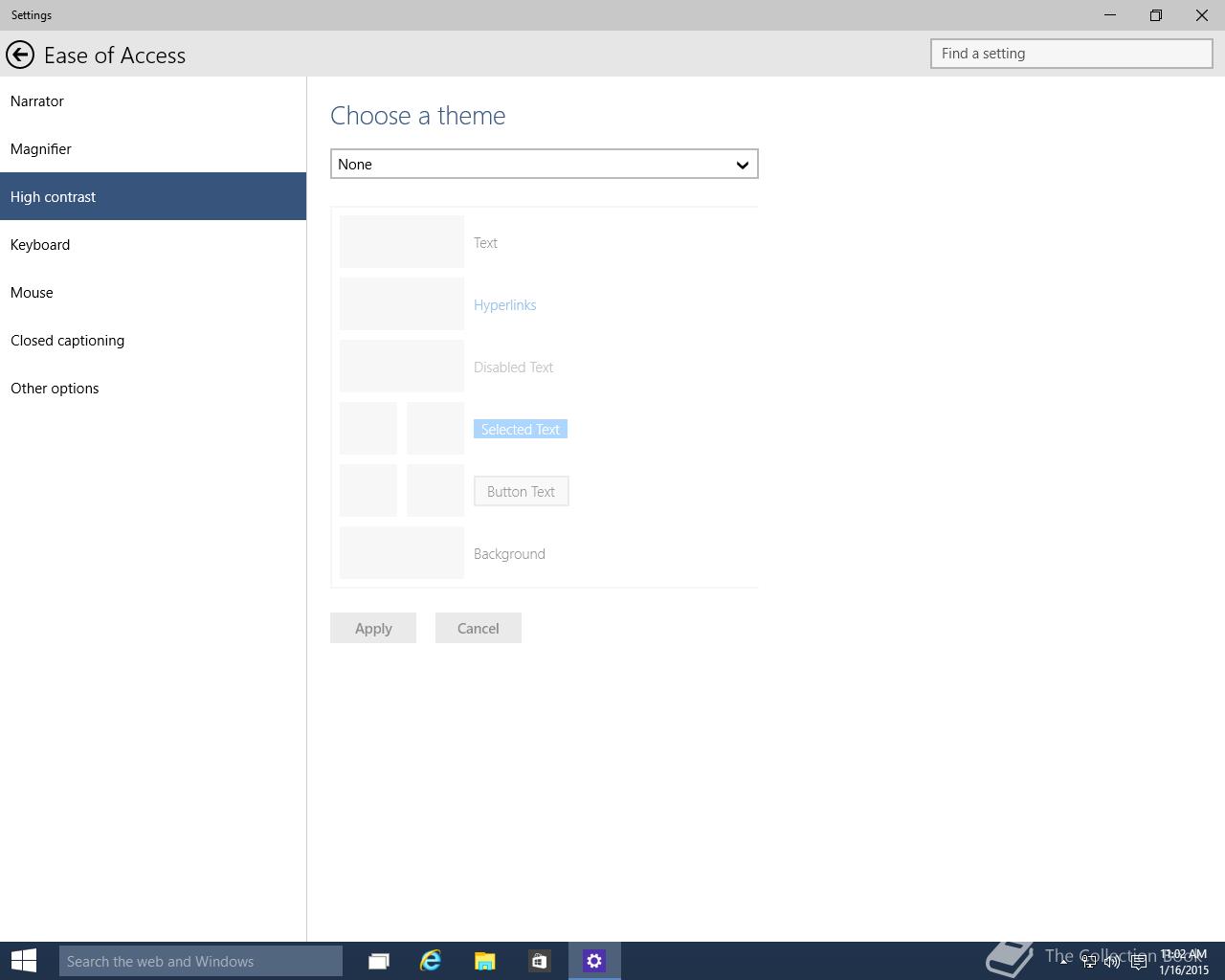Image resolution: width=1225 pixels, height=980 pixels.
Task: Click the Hyperlinks sample link
Action: [504, 304]
